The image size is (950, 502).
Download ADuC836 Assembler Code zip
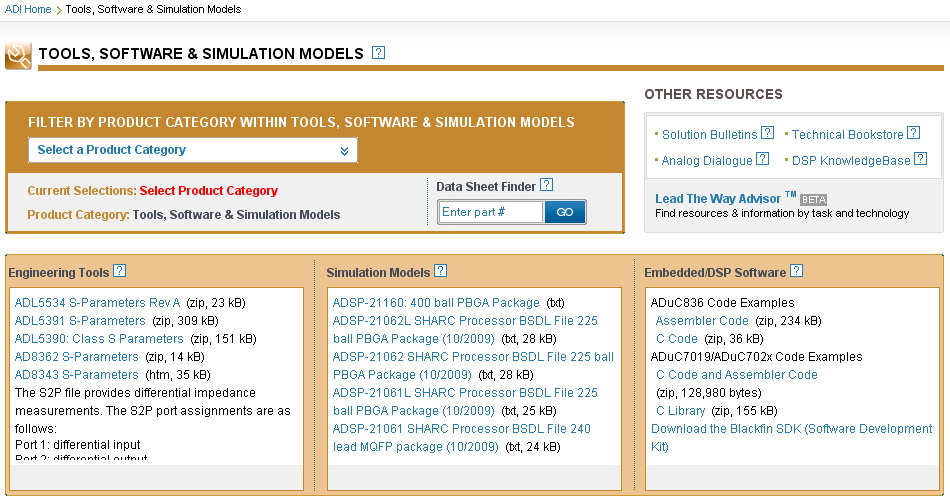coord(702,321)
